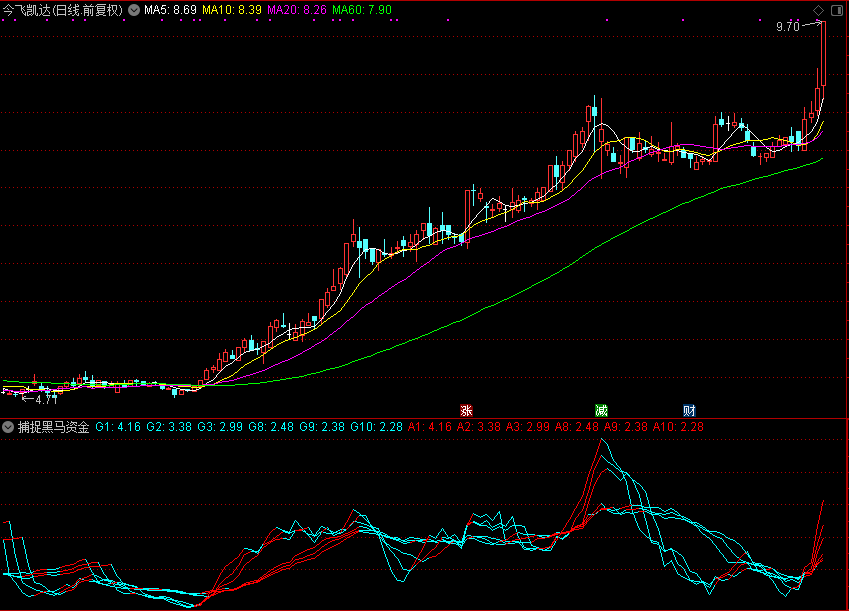Expand the 捕捉黑马资金 indicator dropdown arrow
The image size is (849, 611).
pyautogui.click(x=8, y=427)
